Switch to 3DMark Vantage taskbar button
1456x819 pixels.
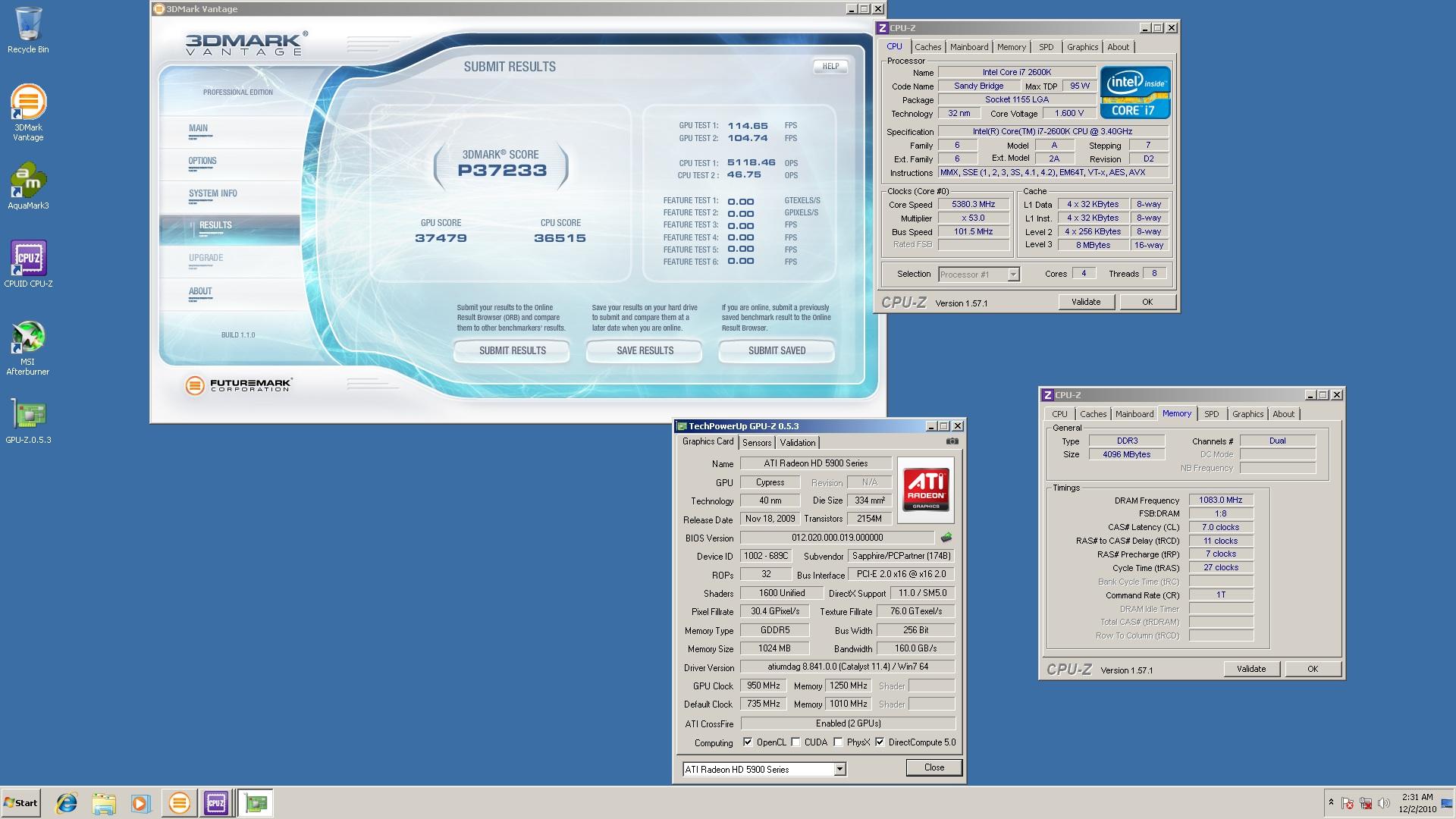point(179,803)
